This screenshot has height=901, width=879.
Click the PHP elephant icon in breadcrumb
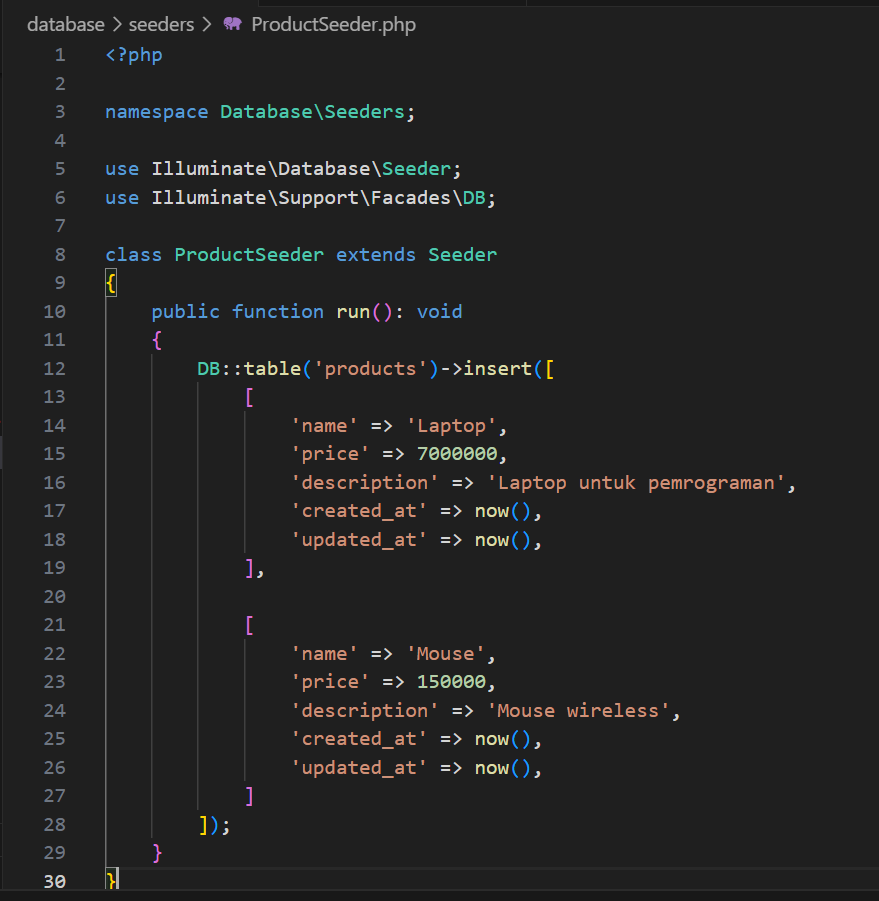(233, 24)
